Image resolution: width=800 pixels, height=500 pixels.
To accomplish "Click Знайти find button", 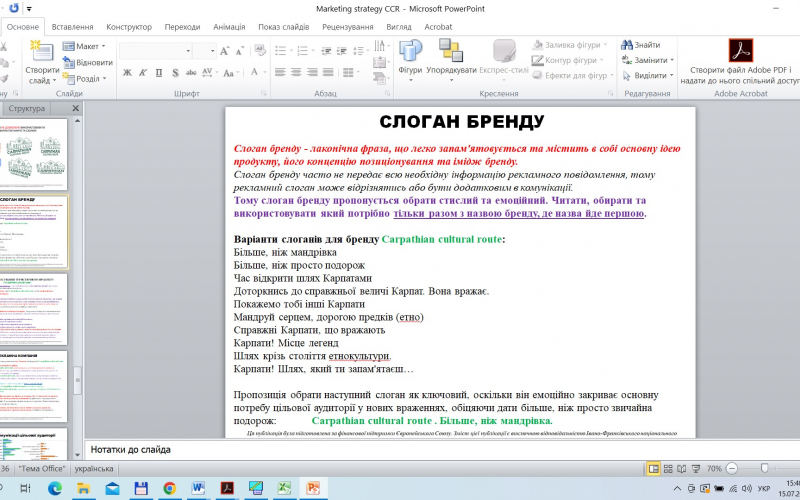I will click(x=641, y=45).
